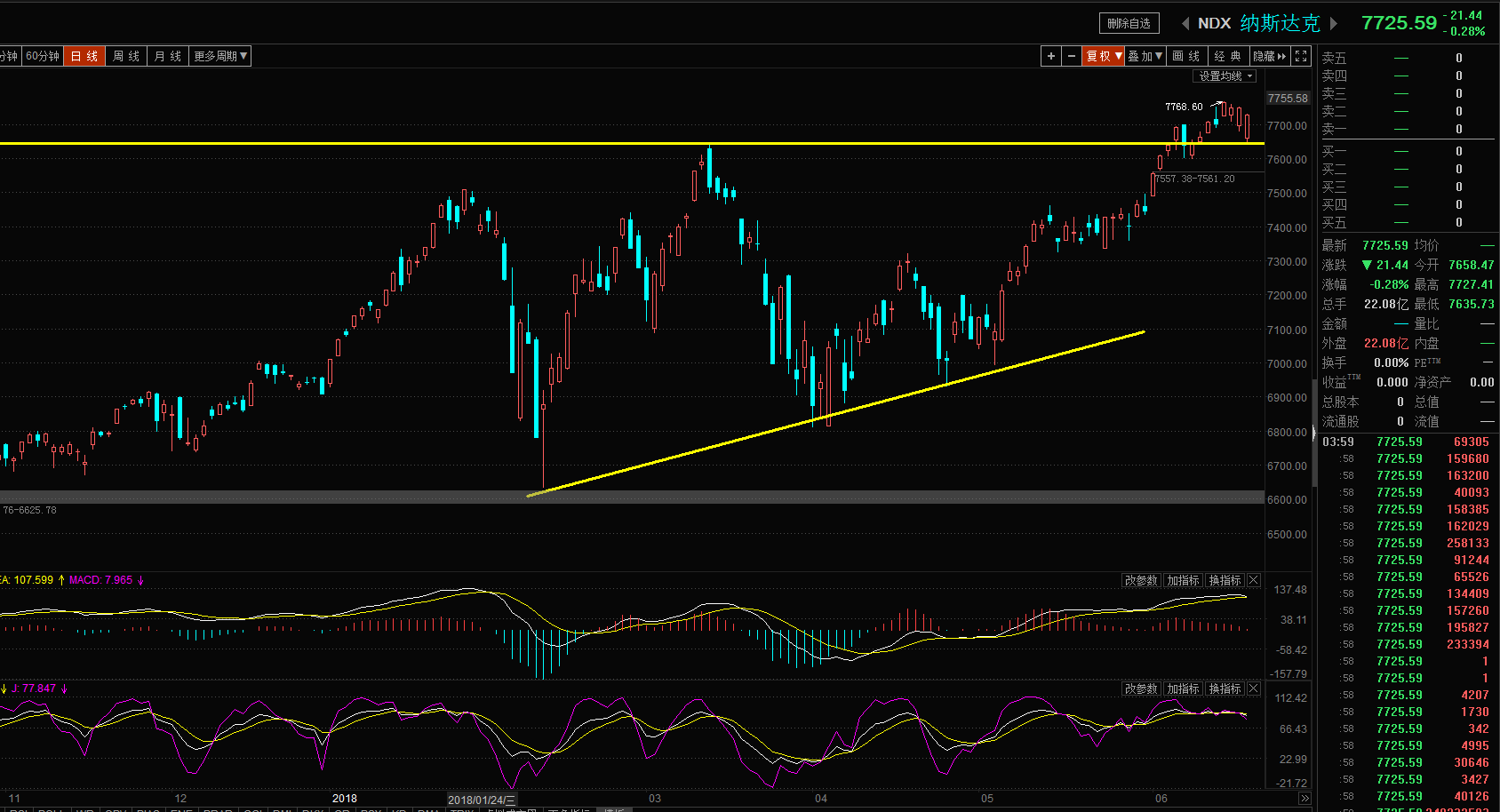Click the zoom out minus button
Screen dimensions: 1500x812
click(1072, 56)
